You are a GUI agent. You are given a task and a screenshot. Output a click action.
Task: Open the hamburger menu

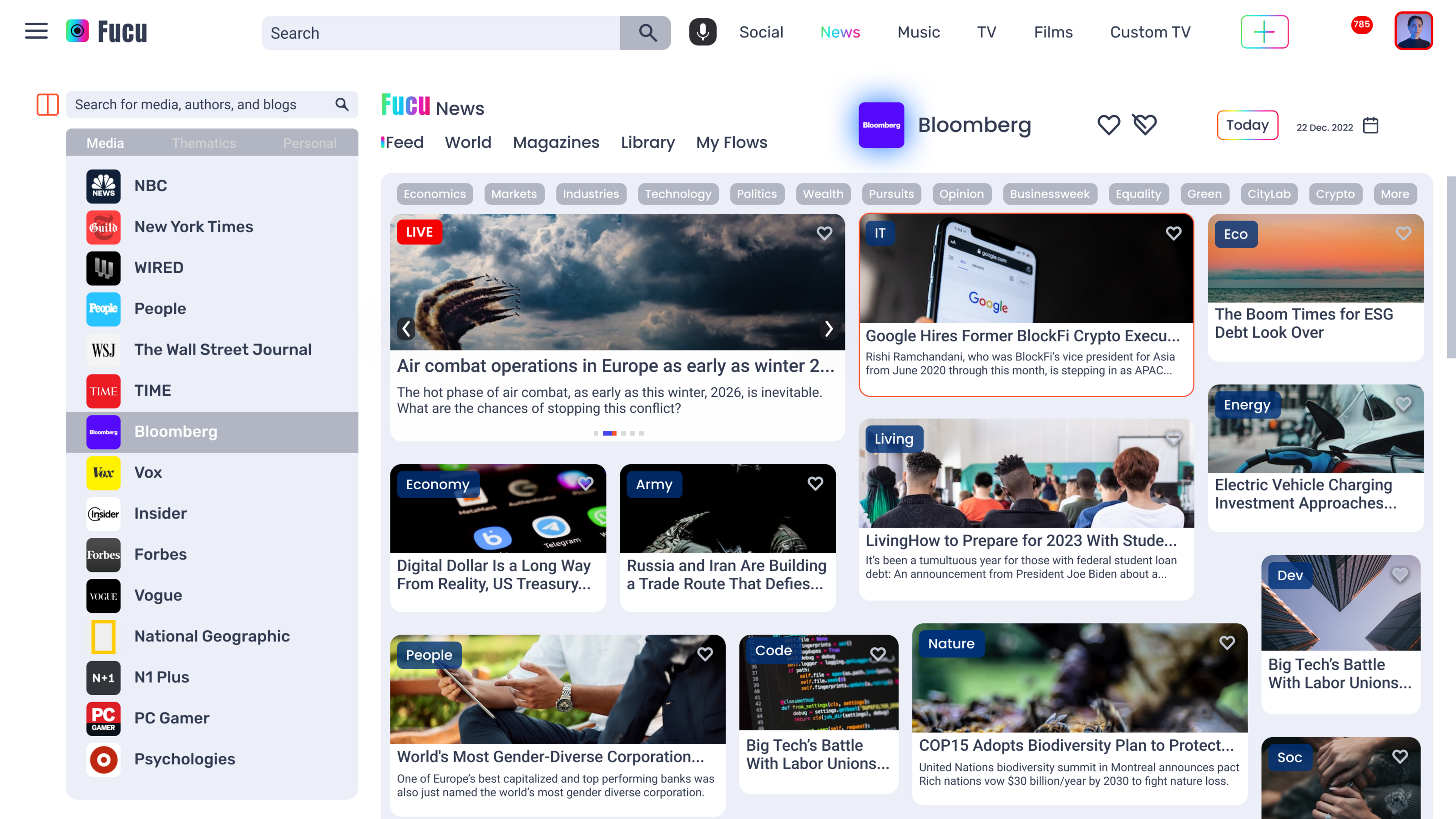(36, 31)
